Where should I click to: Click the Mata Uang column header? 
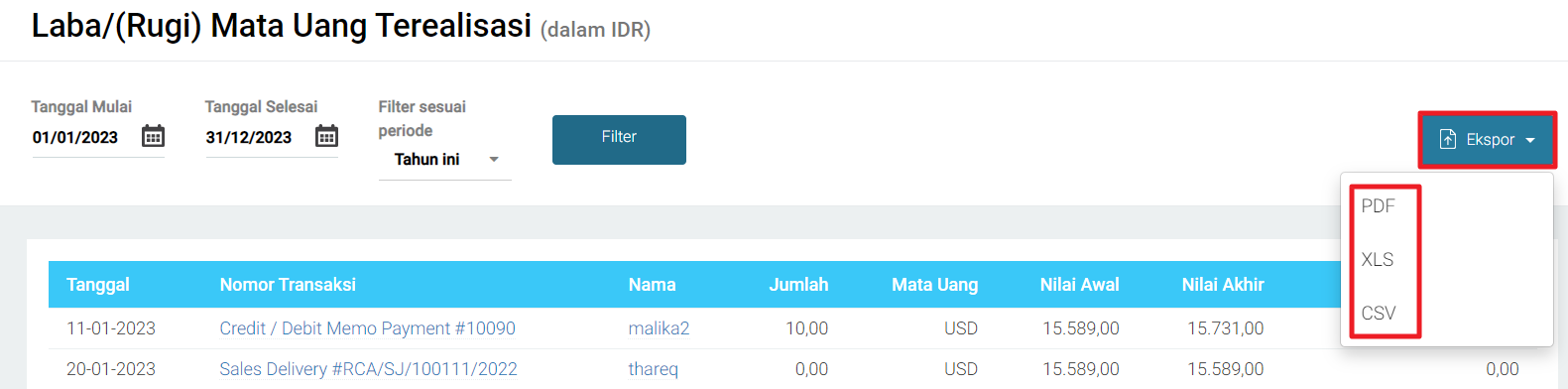tap(934, 285)
